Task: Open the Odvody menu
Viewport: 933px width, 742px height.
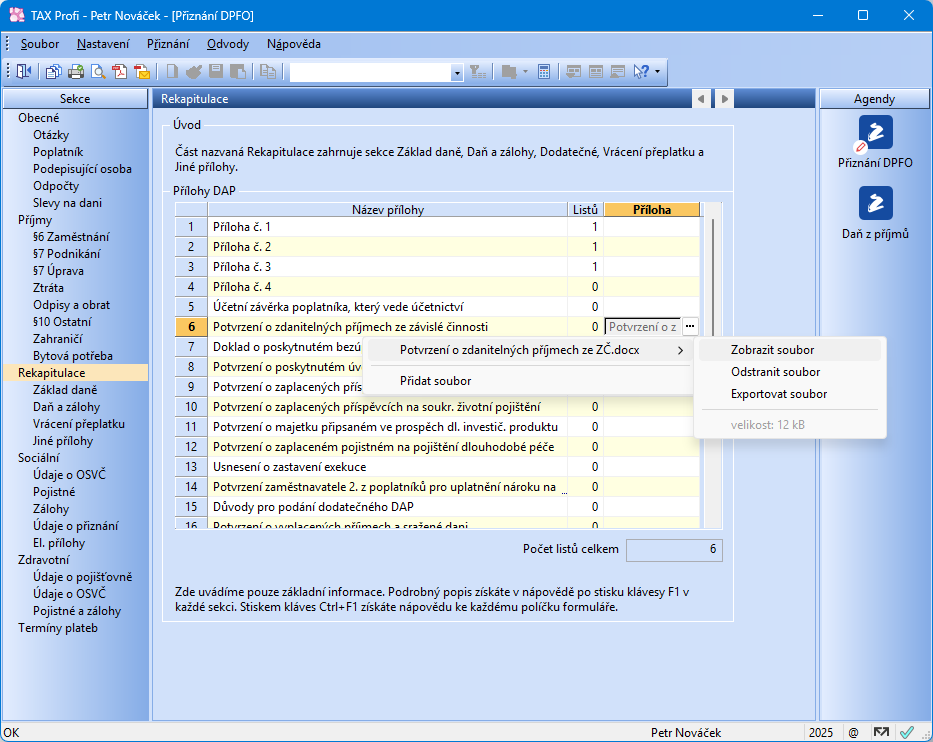Action: pyautogui.click(x=228, y=44)
